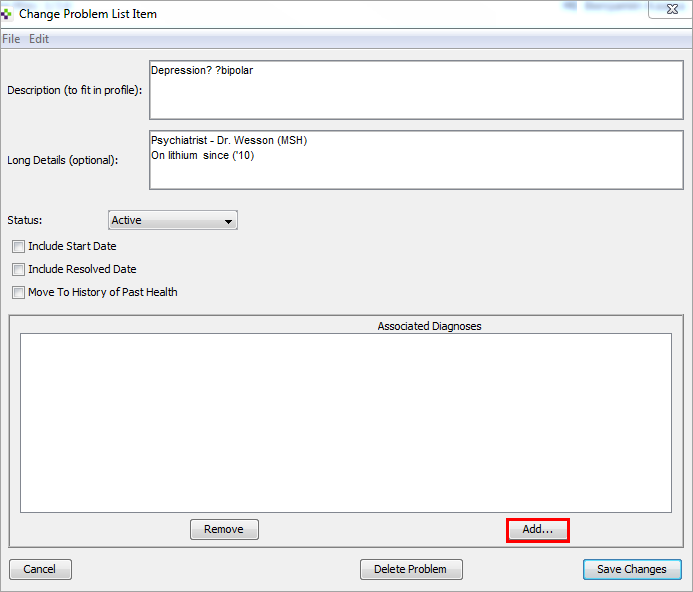Click the Associated Diagnoses header label
Viewport: 693px width, 592px height.
click(x=429, y=326)
